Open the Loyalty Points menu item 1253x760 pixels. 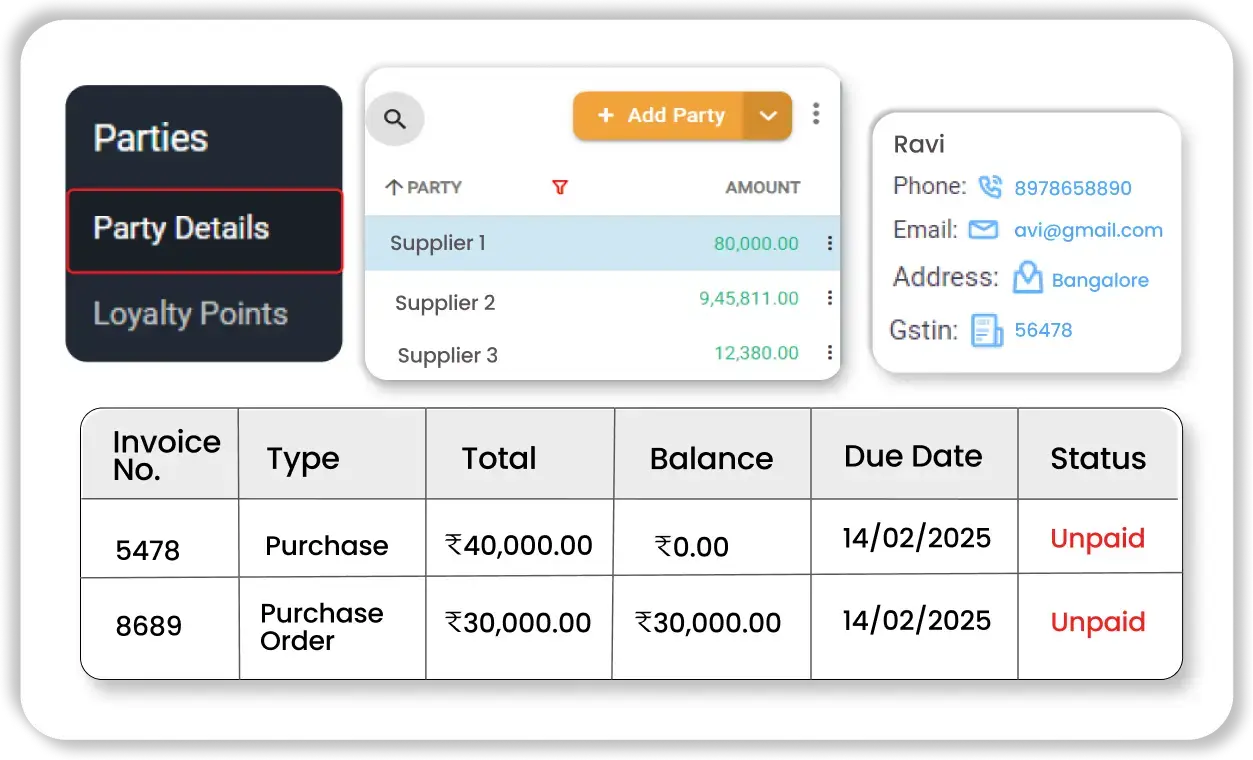(x=190, y=314)
